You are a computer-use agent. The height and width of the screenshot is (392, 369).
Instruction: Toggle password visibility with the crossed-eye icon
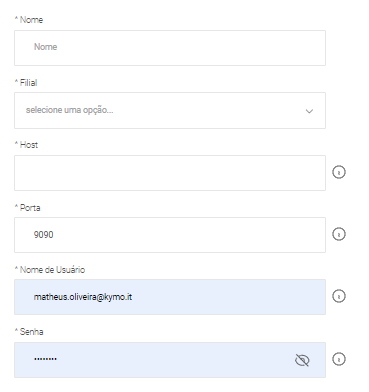[x=302, y=360]
